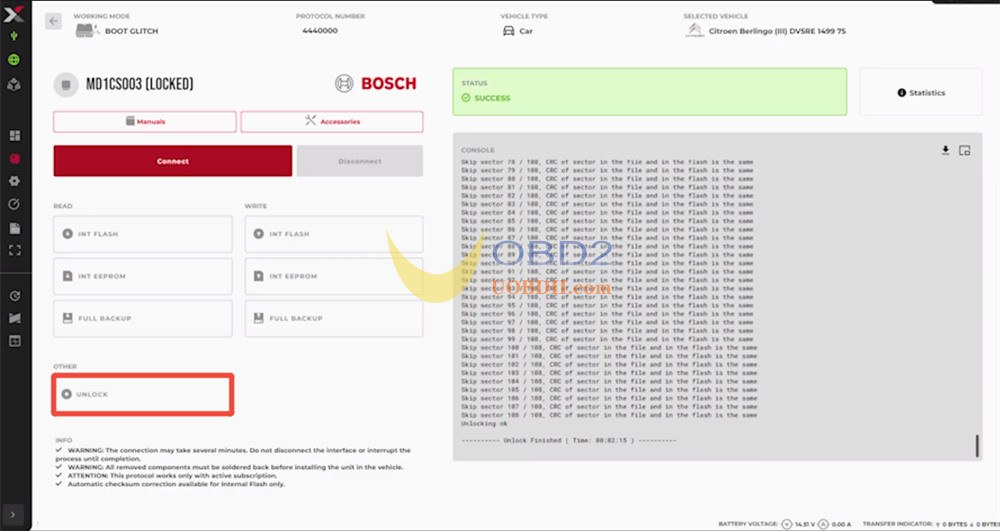Click Write INT EEPROM
The image size is (1000, 531).
(334, 276)
